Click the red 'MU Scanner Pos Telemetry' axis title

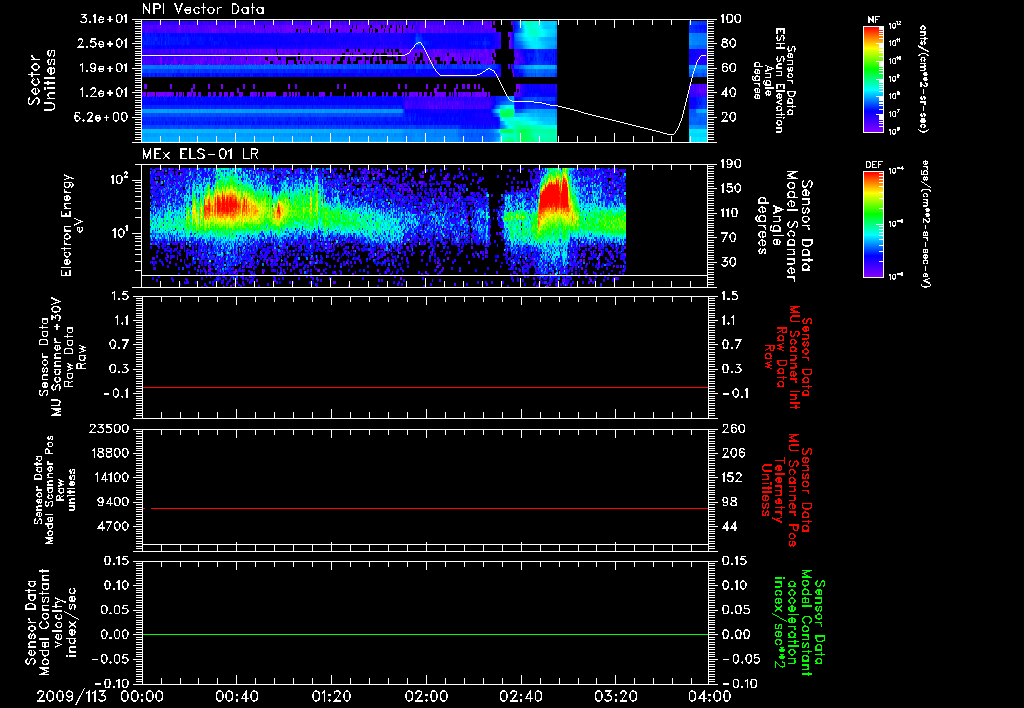pos(786,490)
